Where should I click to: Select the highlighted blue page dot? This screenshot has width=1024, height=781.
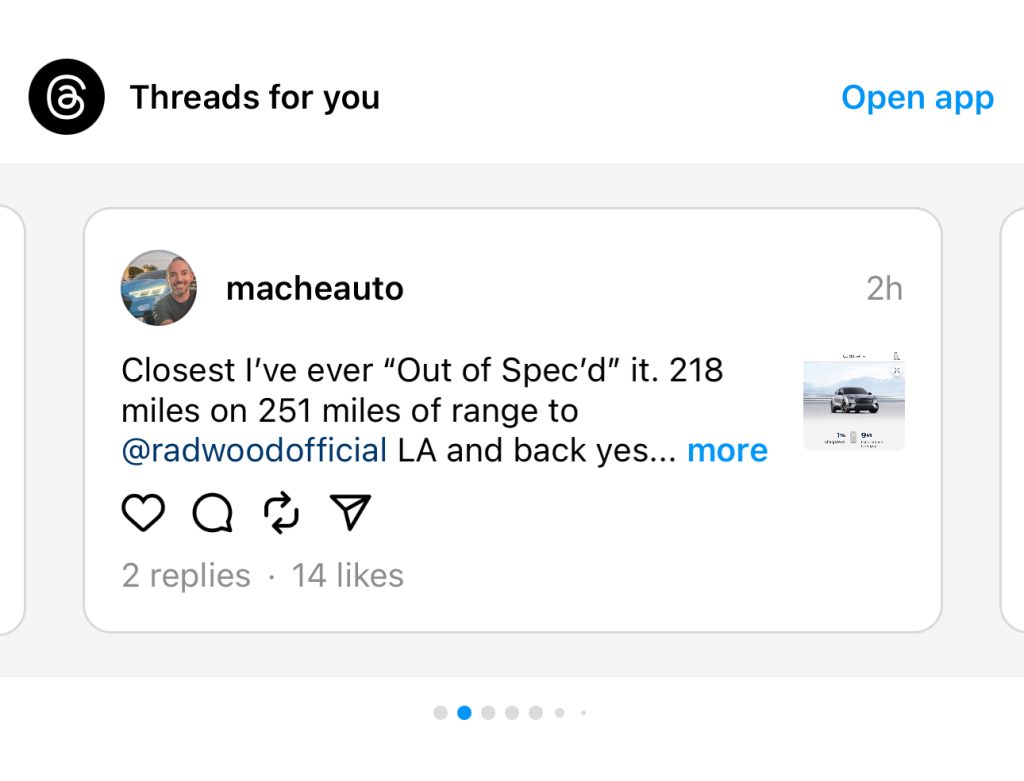[x=464, y=713]
